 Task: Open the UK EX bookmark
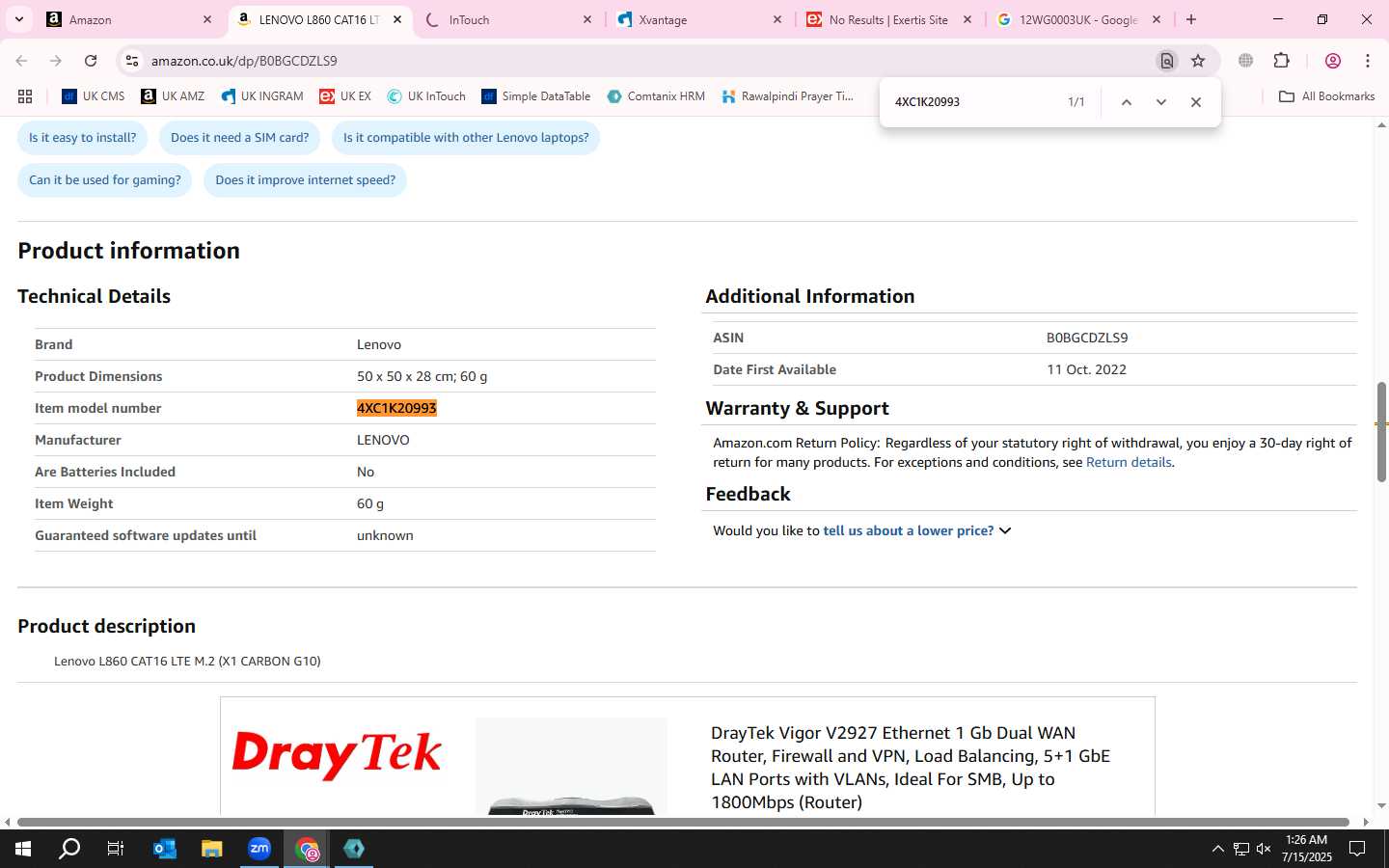pyautogui.click(x=345, y=96)
